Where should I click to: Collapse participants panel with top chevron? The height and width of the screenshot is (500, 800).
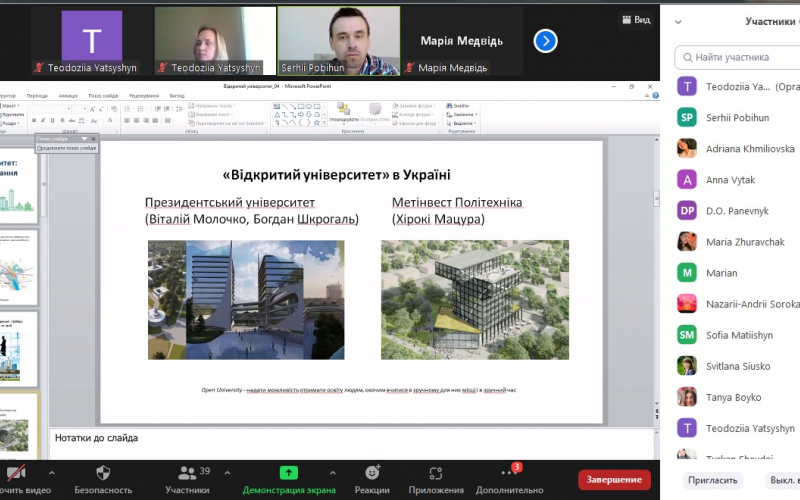point(678,22)
